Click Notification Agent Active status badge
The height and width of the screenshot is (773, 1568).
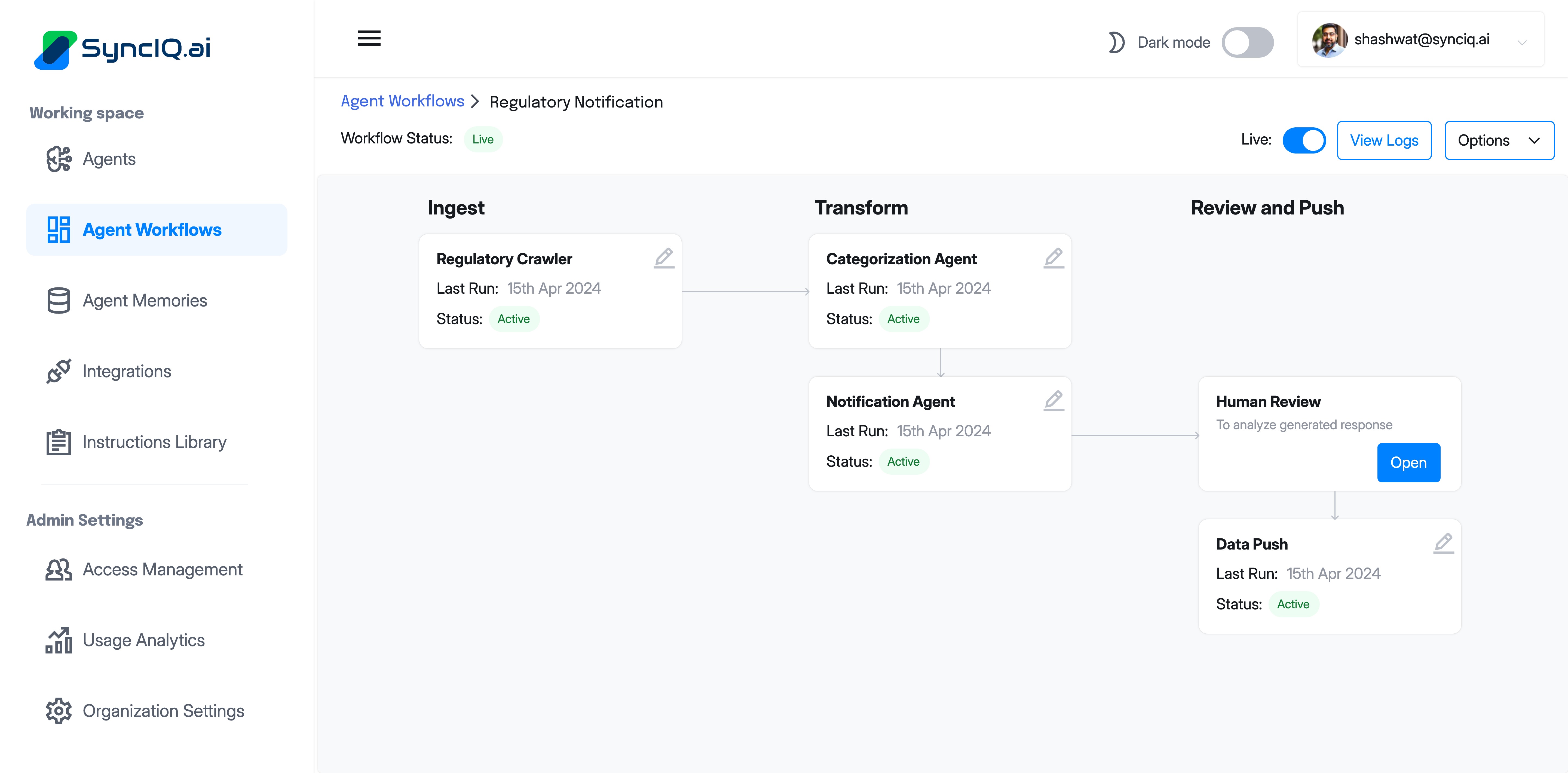(903, 461)
